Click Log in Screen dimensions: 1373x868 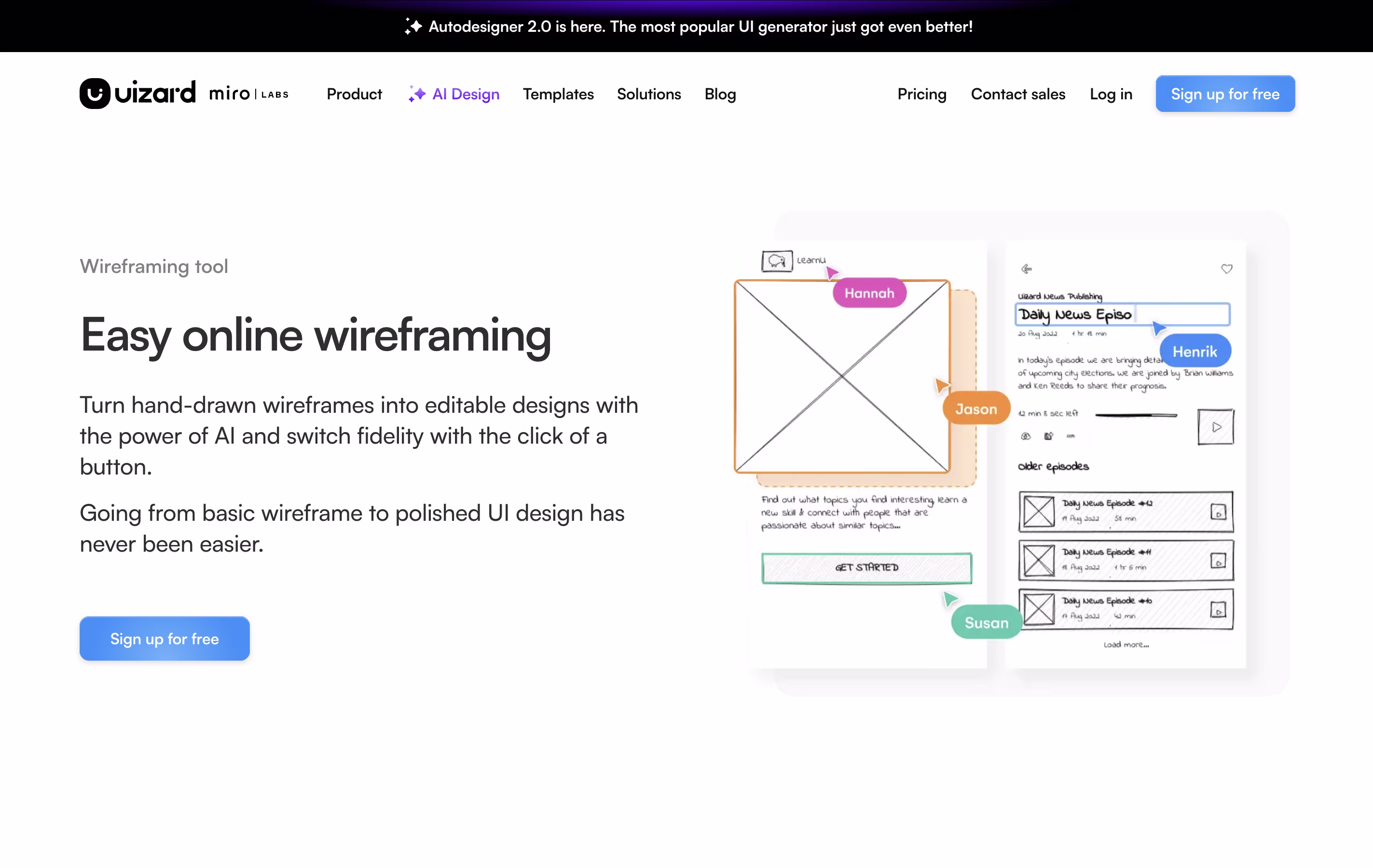[1110, 94]
